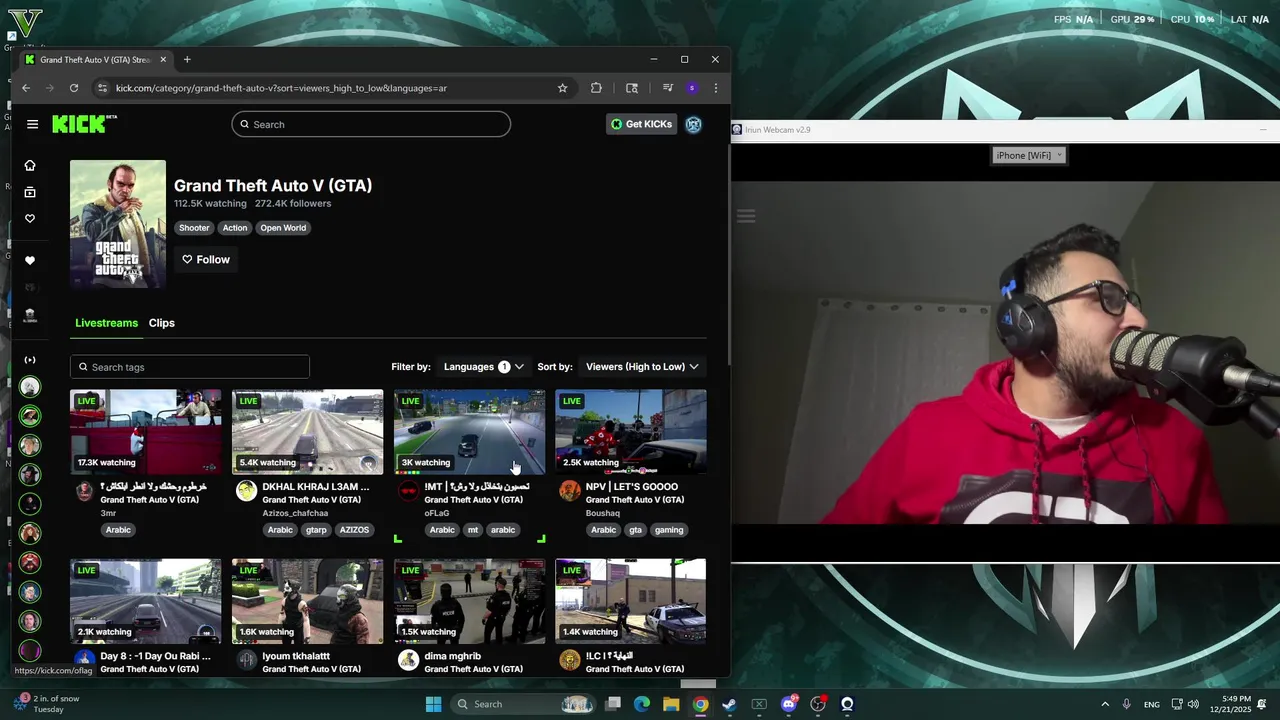Click Windows Start button

tap(433, 704)
